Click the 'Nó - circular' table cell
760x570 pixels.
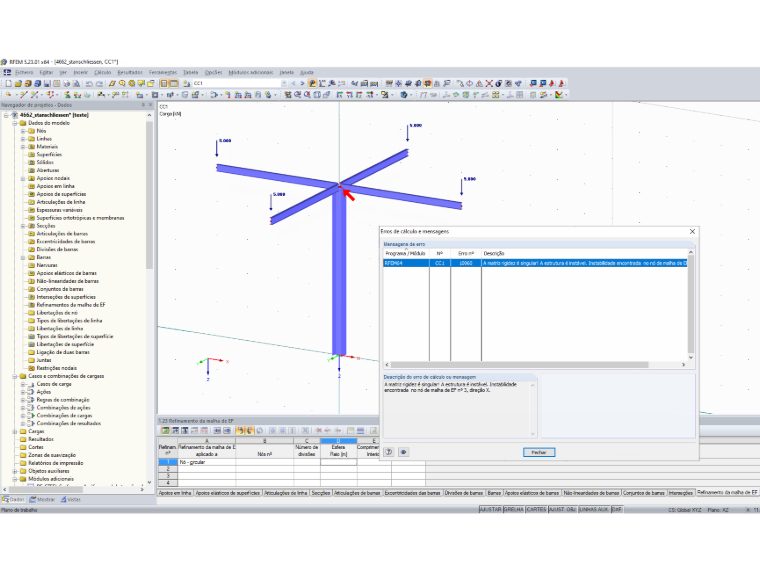(206, 462)
